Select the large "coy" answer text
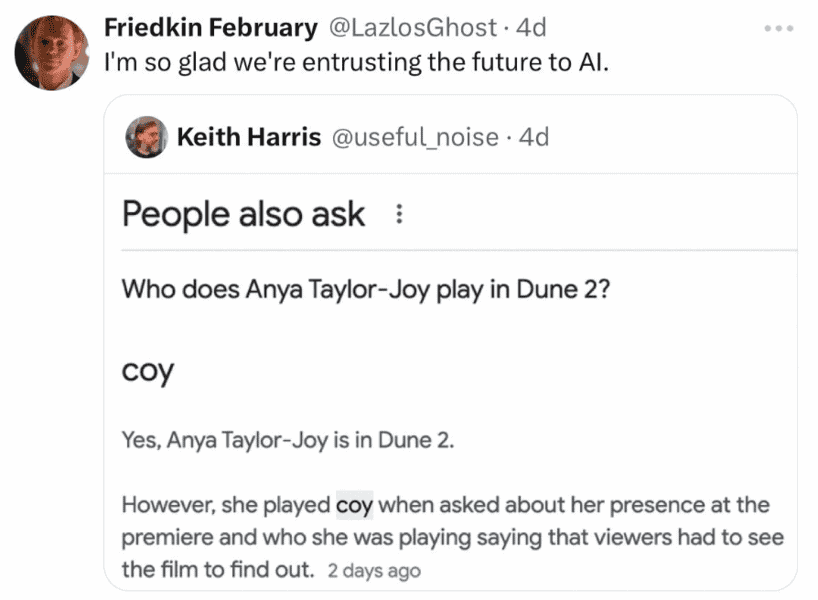The image size is (818, 600). (148, 371)
